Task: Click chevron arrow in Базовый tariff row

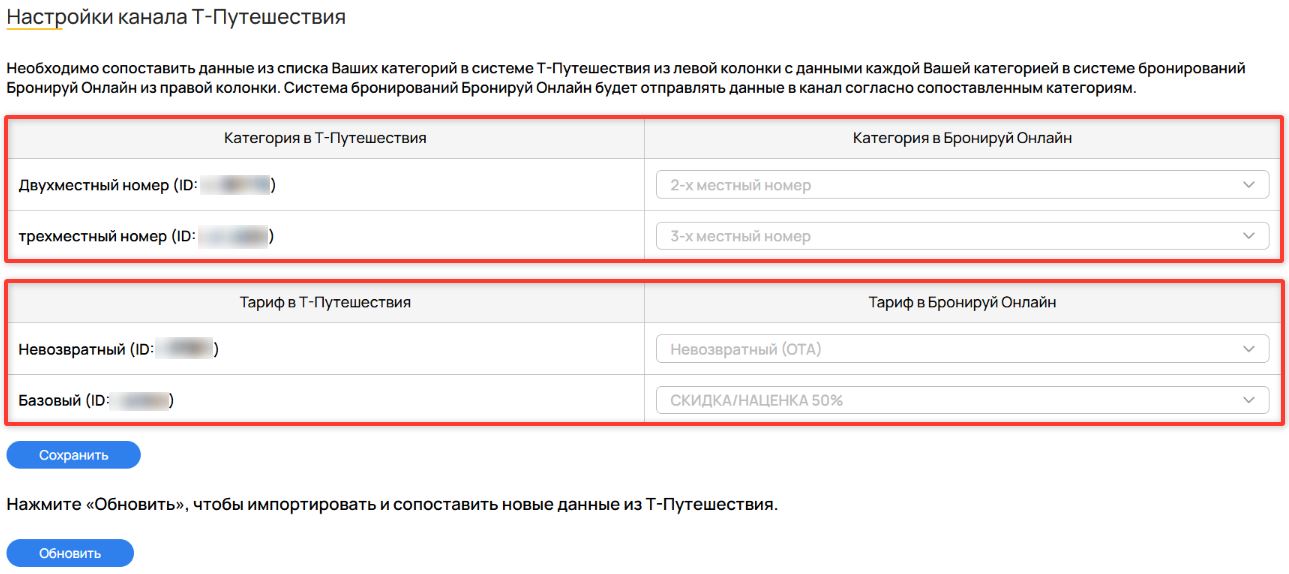Action: pyautogui.click(x=1248, y=400)
